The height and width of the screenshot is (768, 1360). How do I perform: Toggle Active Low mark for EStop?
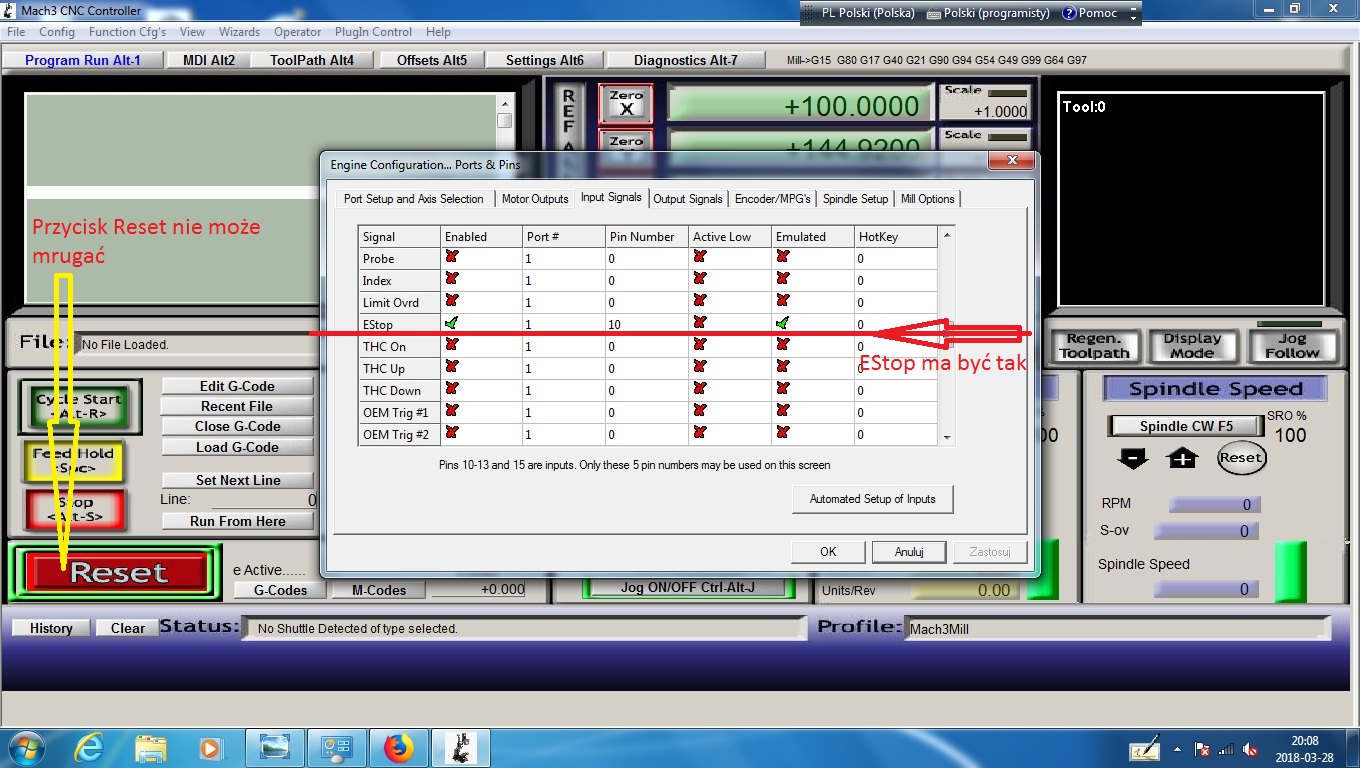[700, 323]
